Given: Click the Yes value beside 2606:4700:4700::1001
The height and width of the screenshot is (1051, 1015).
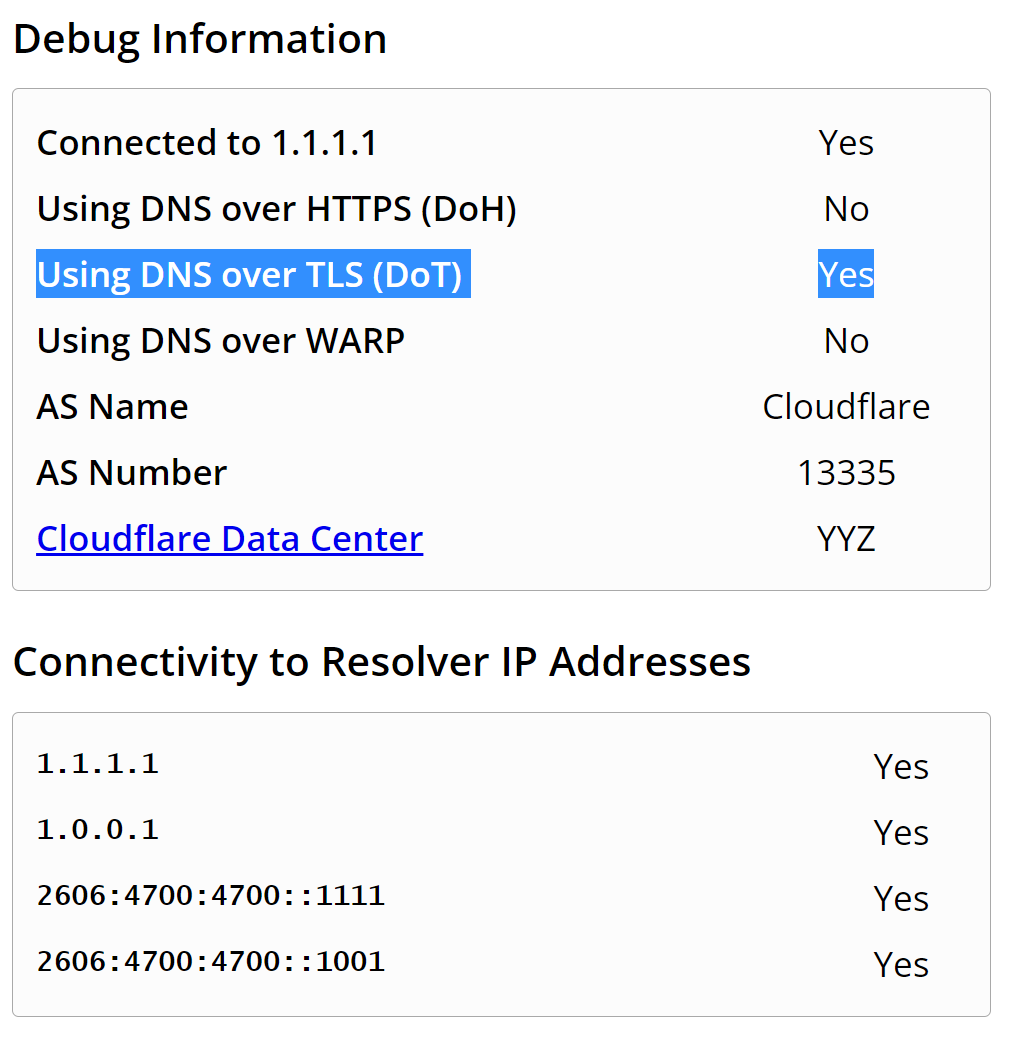Looking at the screenshot, I should pos(901,964).
